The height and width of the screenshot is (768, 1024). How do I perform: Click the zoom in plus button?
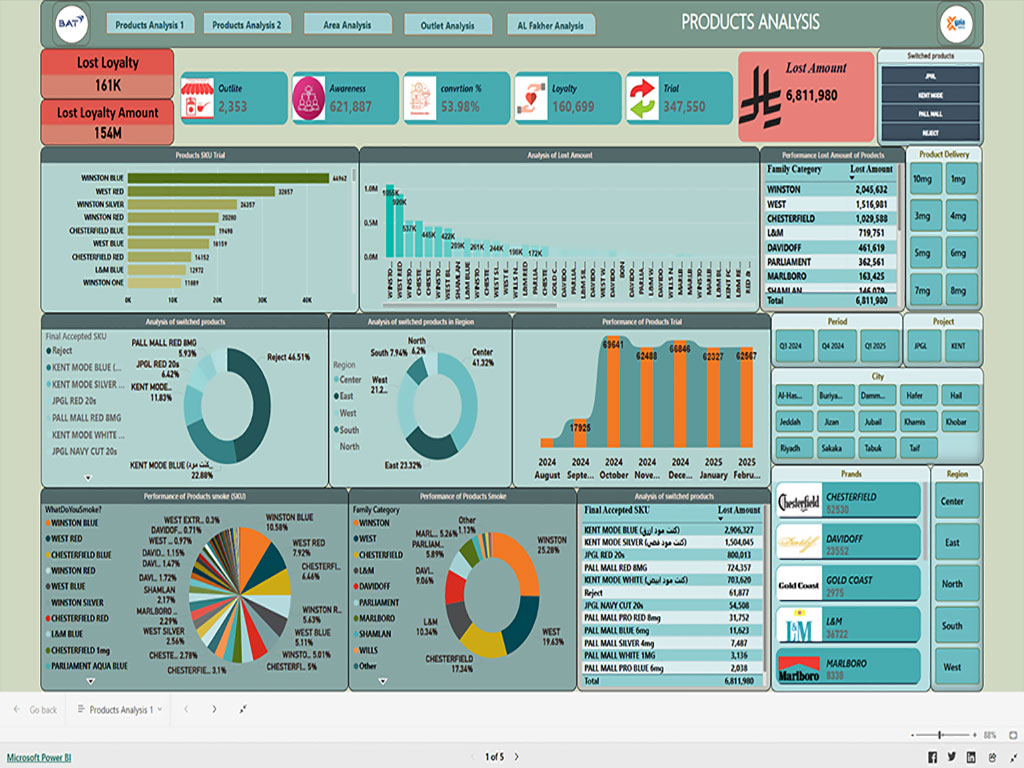tap(974, 735)
